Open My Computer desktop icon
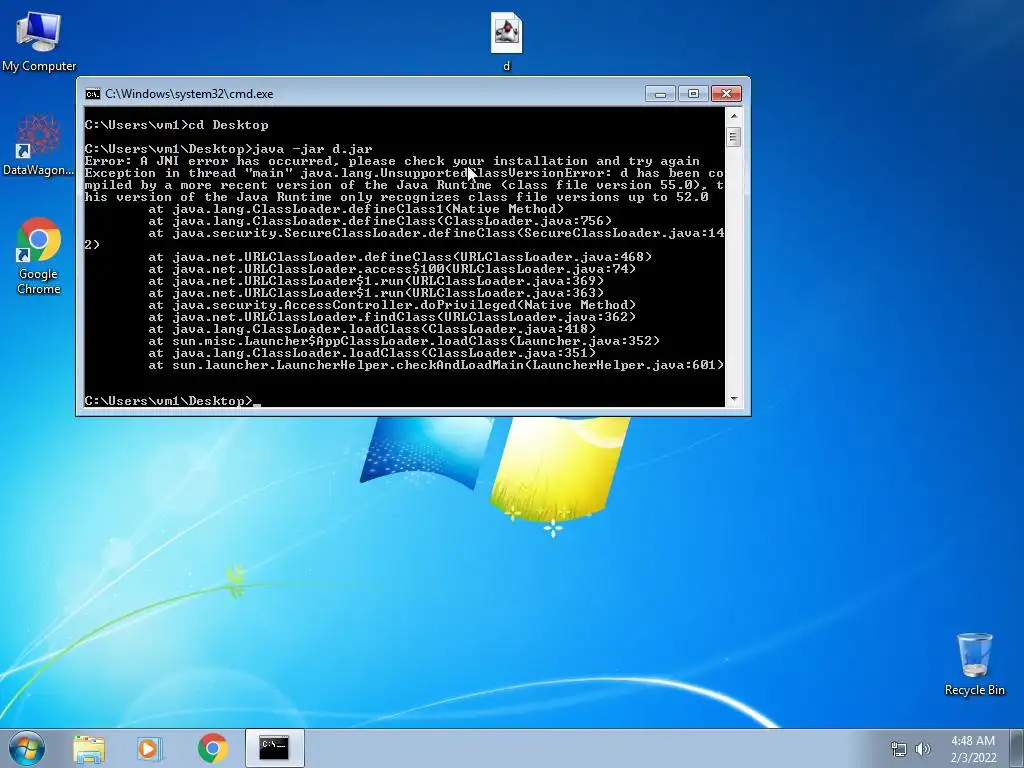The width and height of the screenshot is (1024, 768). tap(39, 40)
